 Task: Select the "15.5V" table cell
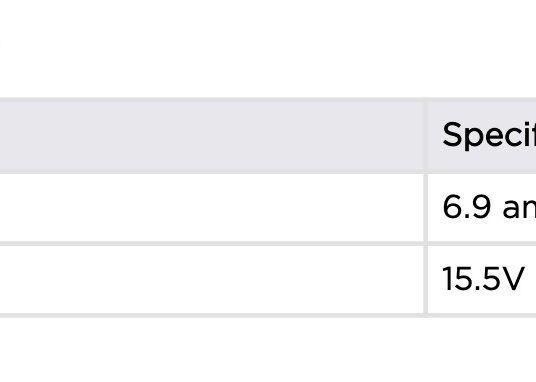click(x=482, y=279)
